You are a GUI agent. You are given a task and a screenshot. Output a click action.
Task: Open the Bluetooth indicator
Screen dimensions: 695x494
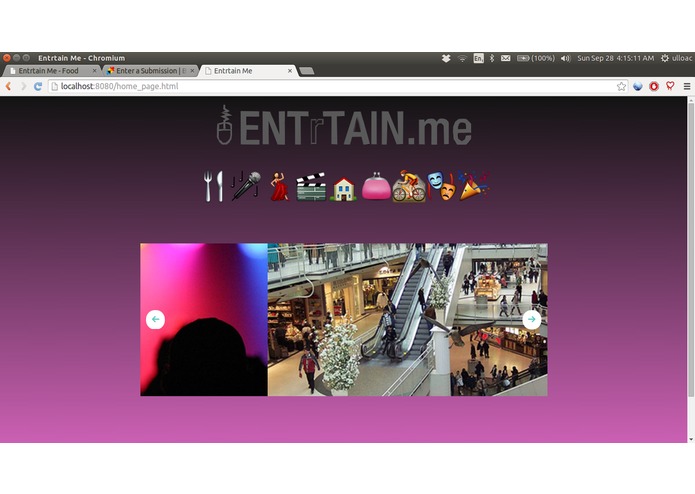492,58
